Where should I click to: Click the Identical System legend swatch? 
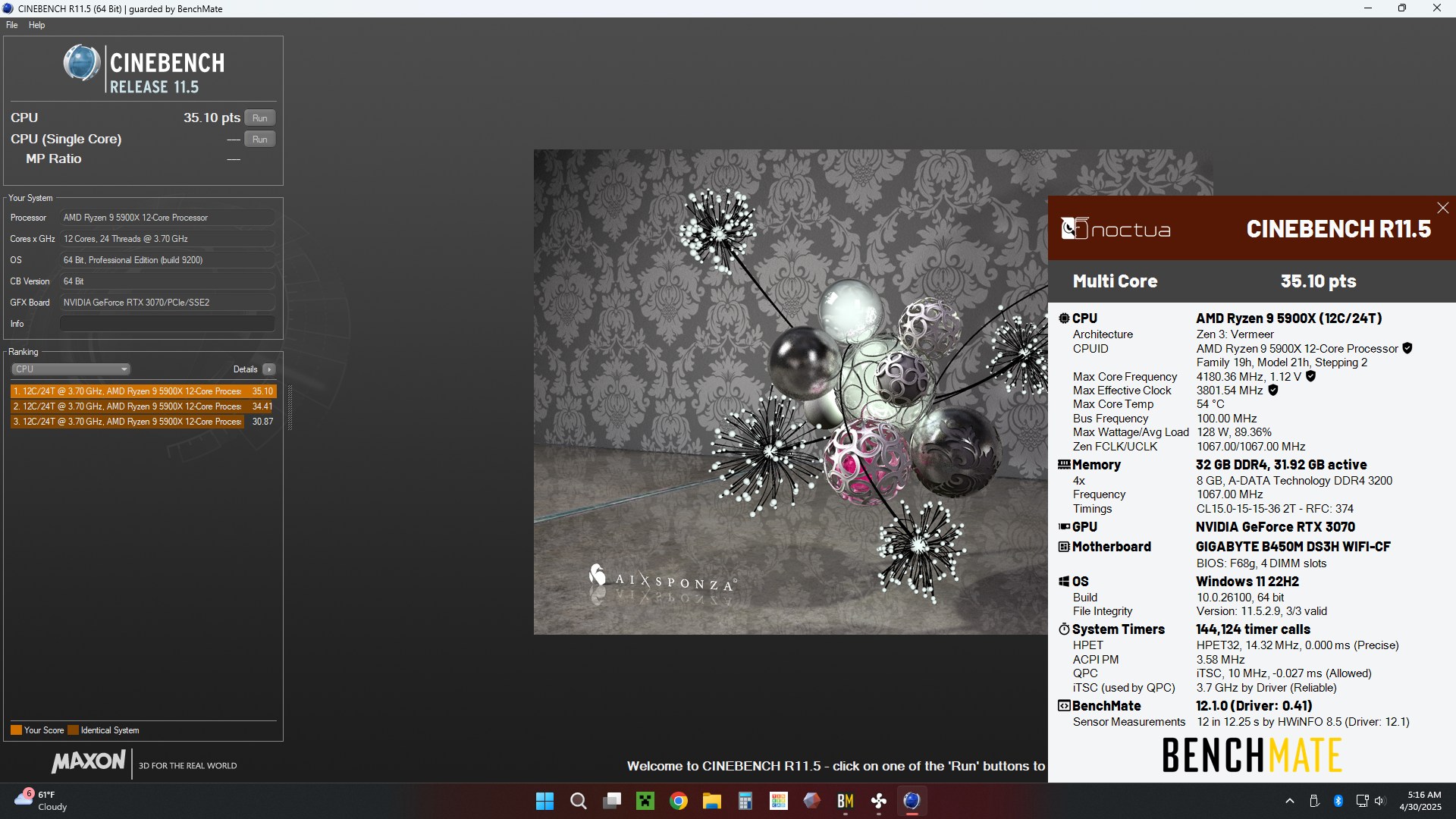[73, 730]
